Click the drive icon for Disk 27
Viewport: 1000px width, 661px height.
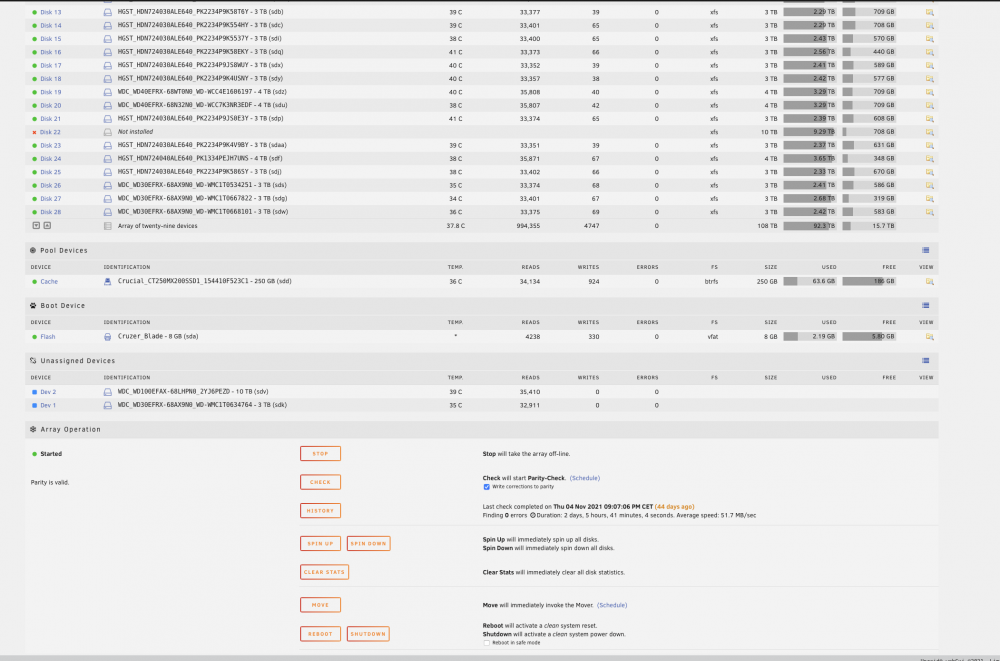click(108, 198)
